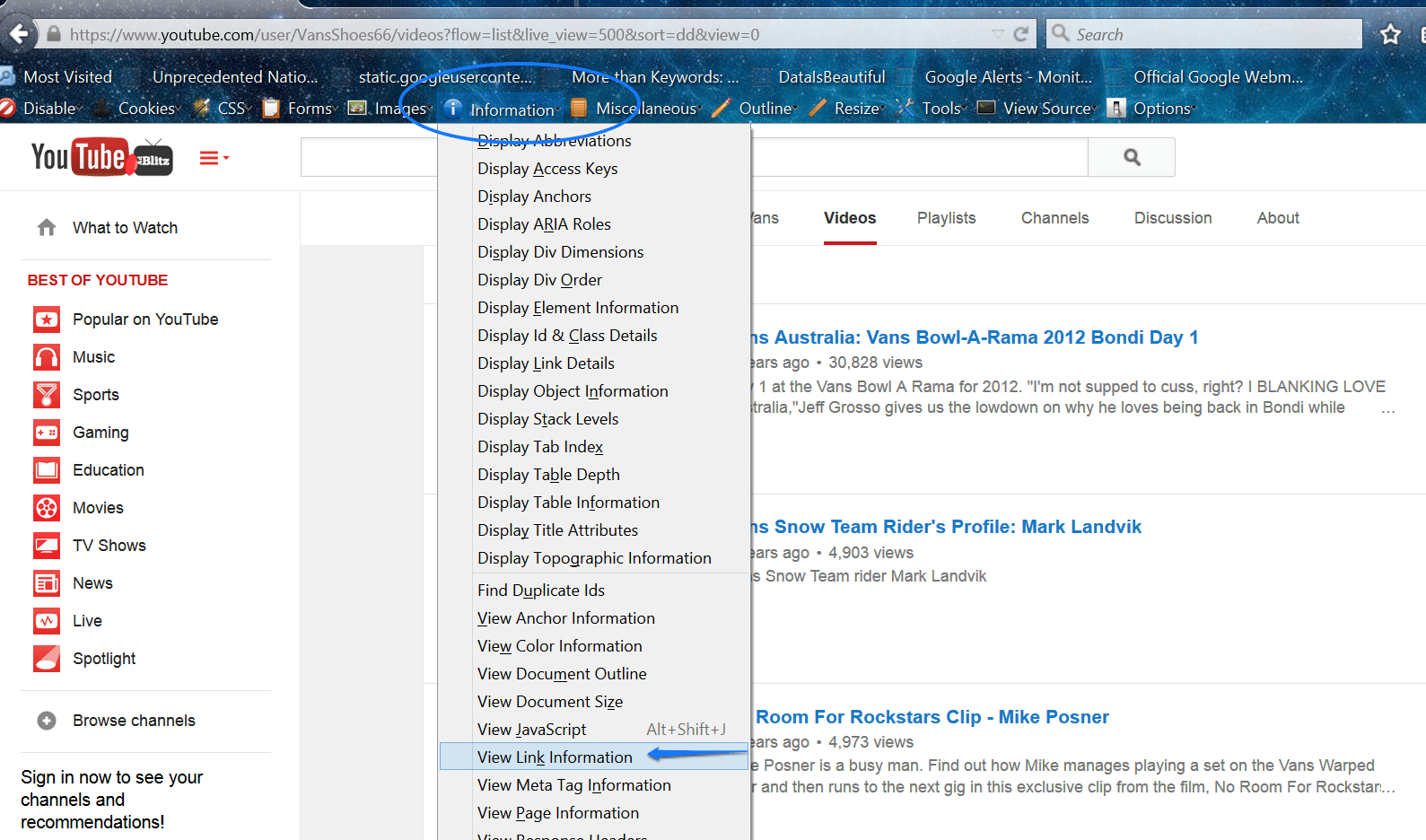Open Snow Team Rider's Profile Mark Landvik link

(947, 527)
